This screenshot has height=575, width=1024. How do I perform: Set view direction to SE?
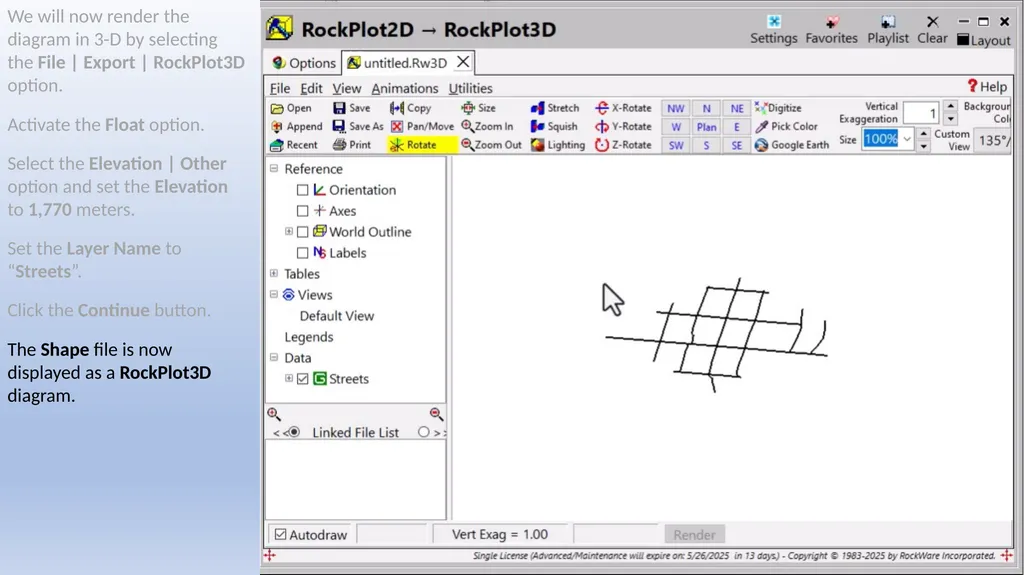(x=737, y=146)
